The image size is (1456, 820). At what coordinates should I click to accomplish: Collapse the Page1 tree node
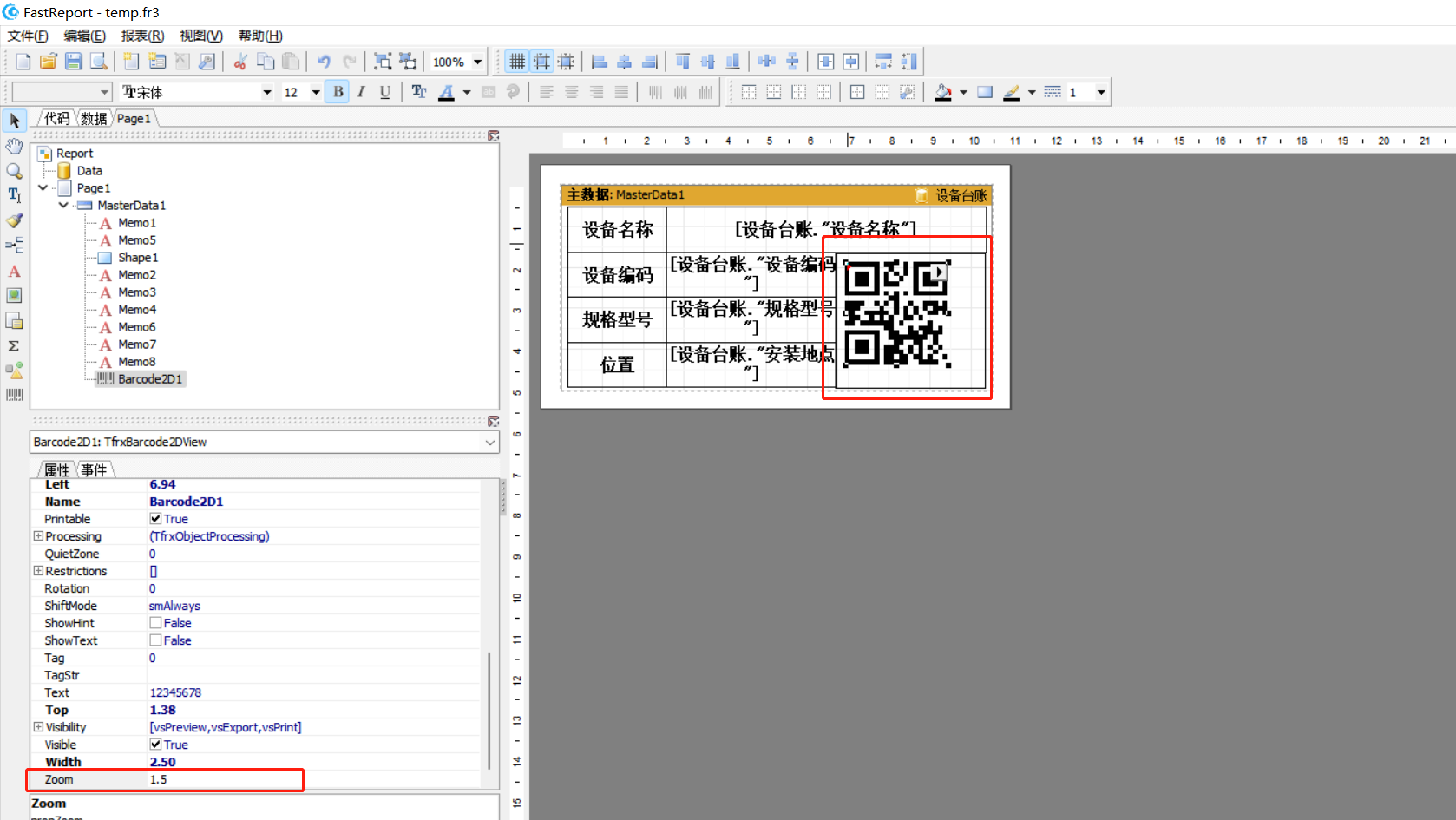pos(43,187)
